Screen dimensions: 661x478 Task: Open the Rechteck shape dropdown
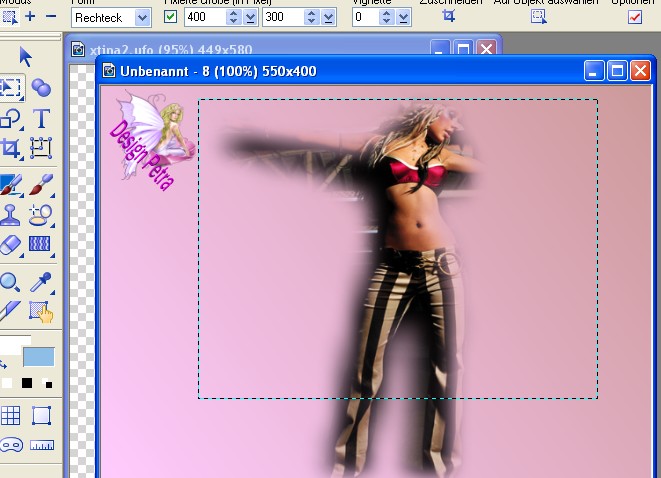pyautogui.click(x=142, y=18)
